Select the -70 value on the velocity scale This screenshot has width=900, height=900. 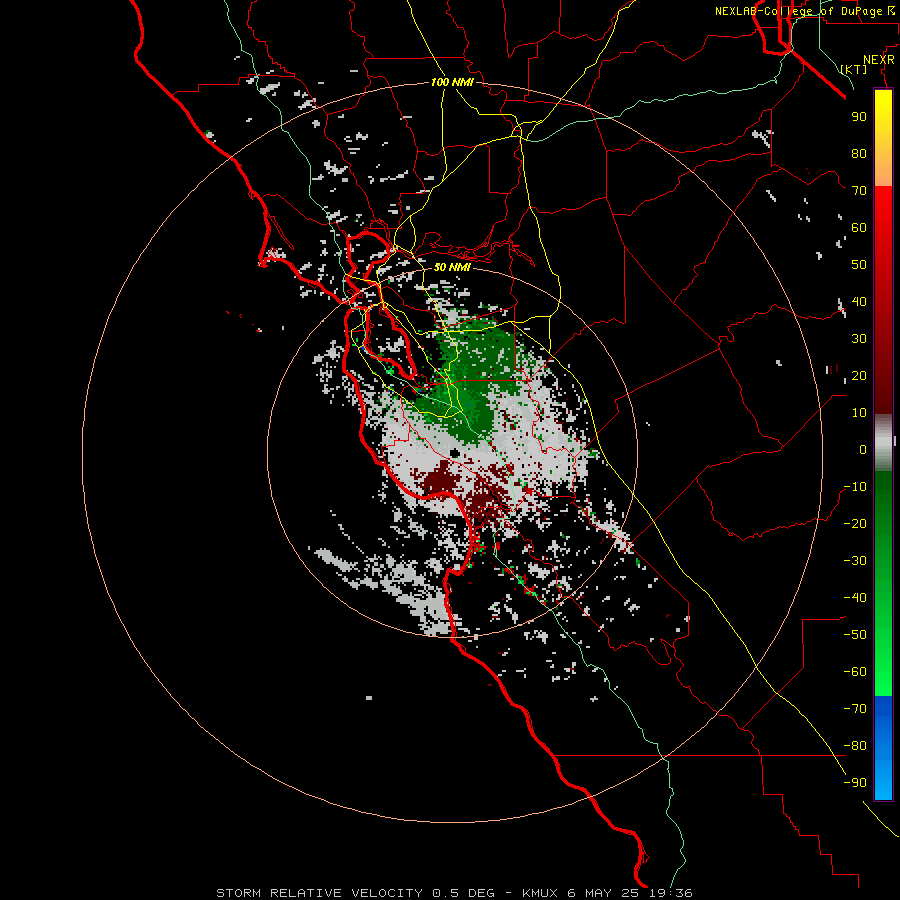(x=855, y=709)
